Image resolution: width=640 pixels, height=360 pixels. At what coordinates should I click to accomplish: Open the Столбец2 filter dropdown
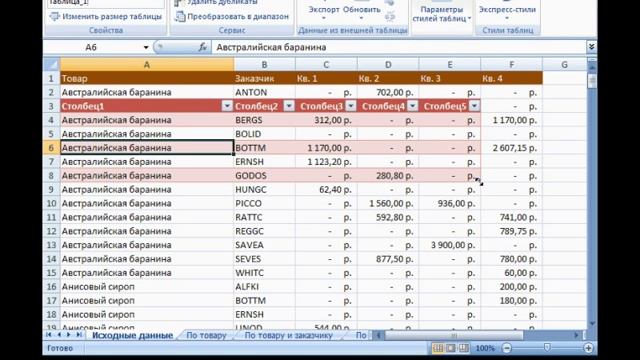pyautogui.click(x=289, y=106)
